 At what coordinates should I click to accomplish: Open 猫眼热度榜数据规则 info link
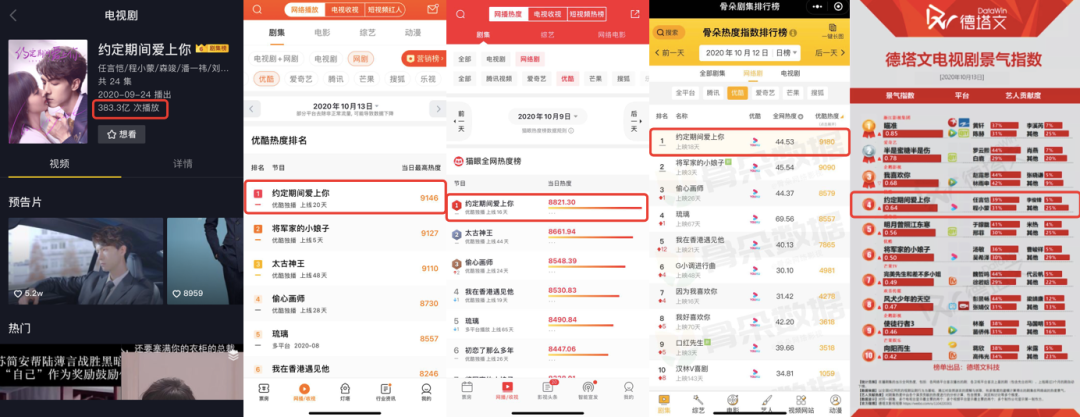click(x=548, y=130)
